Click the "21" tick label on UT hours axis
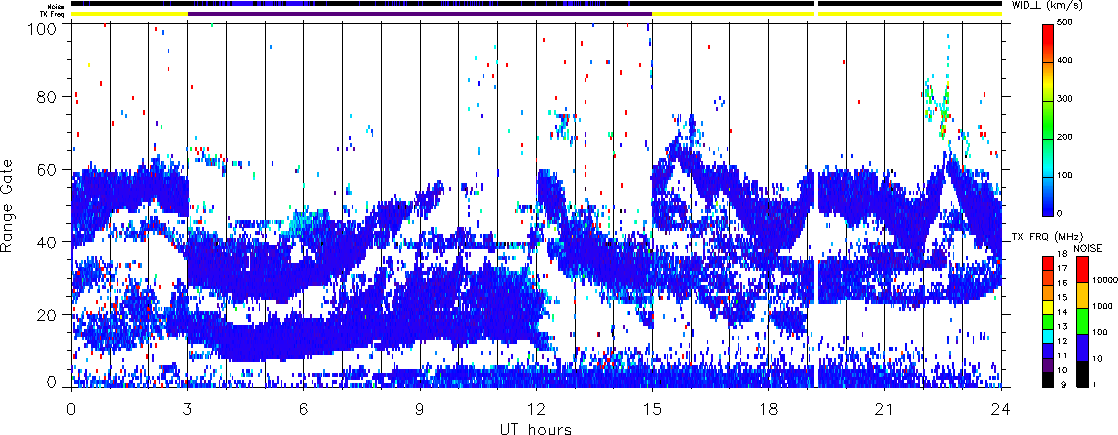 click(885, 409)
